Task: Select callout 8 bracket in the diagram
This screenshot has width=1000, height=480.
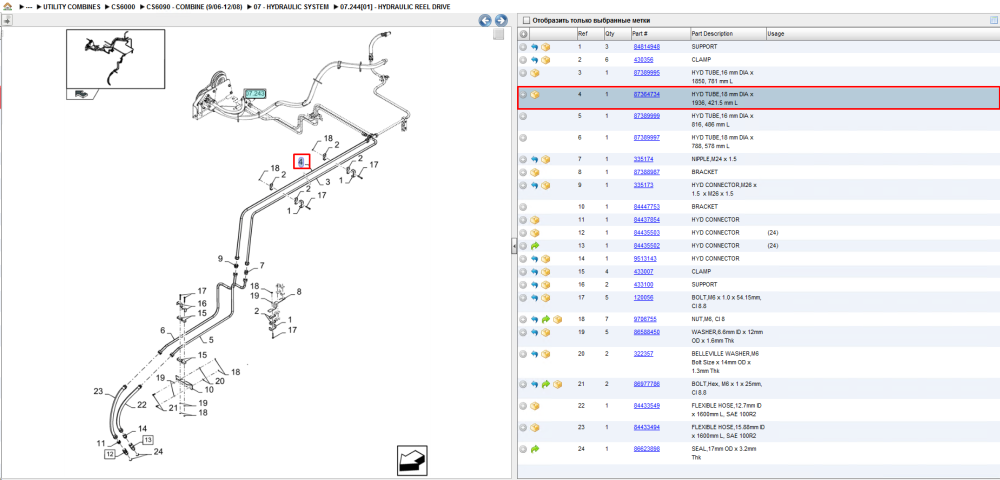Action: [x=298, y=291]
